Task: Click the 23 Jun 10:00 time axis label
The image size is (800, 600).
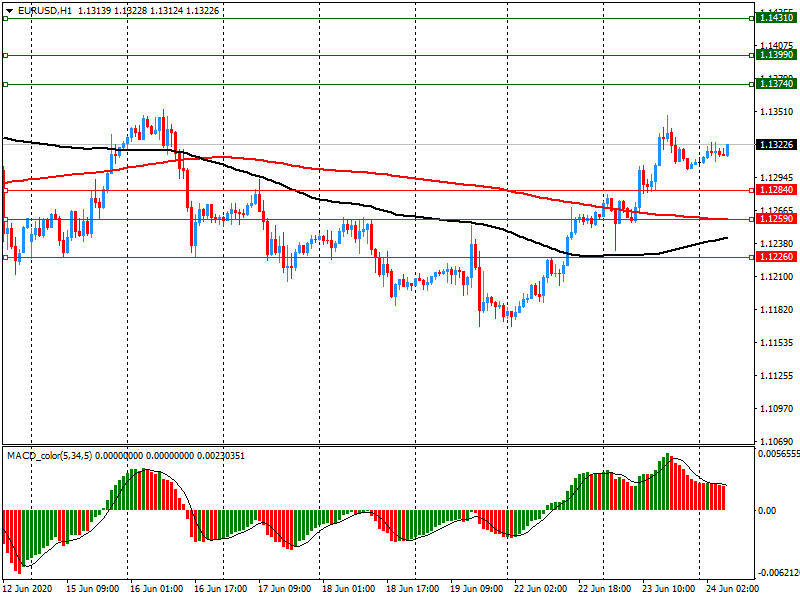Action: coord(668,589)
